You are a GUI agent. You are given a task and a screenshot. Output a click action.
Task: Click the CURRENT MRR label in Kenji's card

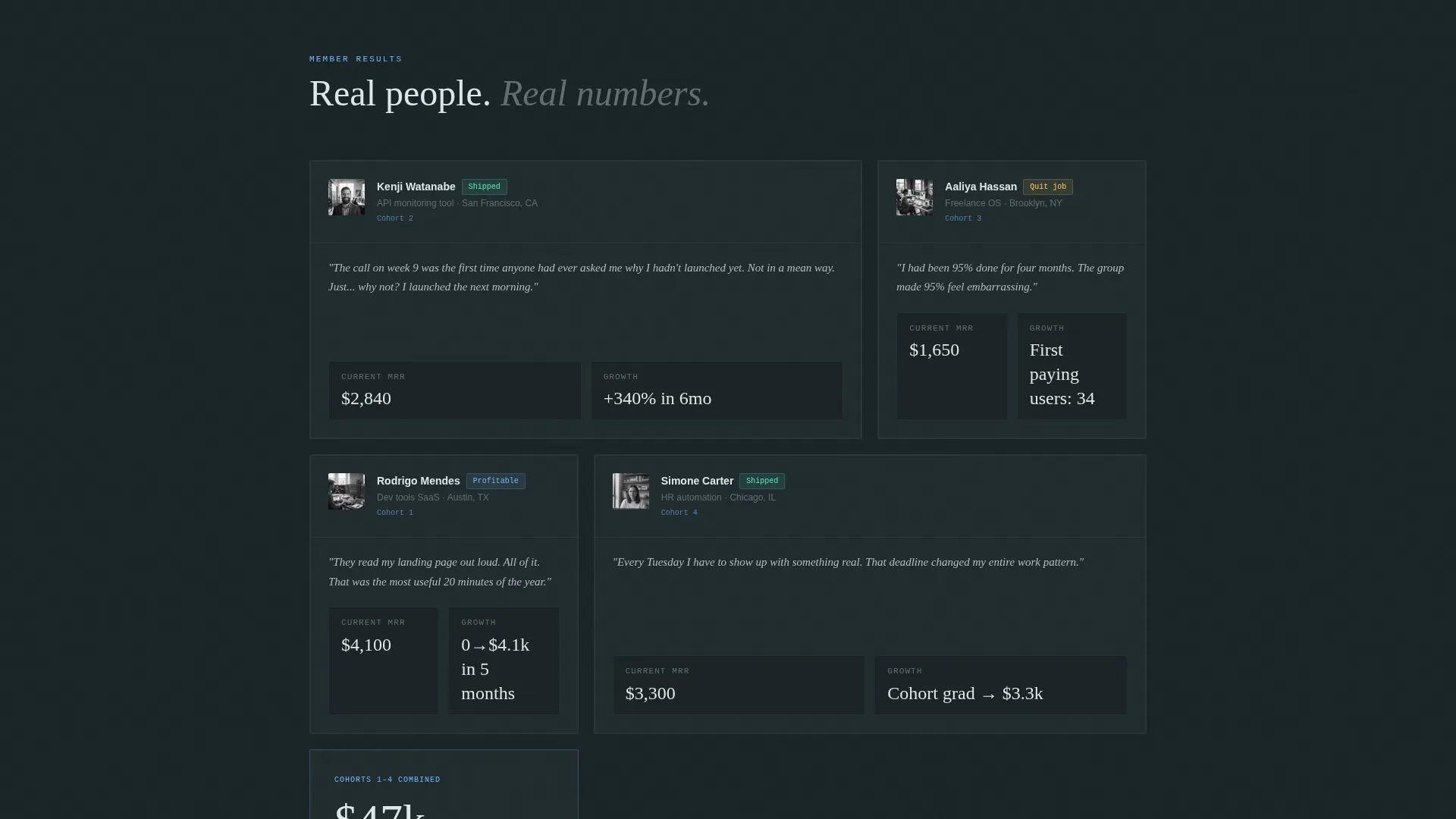pos(373,377)
